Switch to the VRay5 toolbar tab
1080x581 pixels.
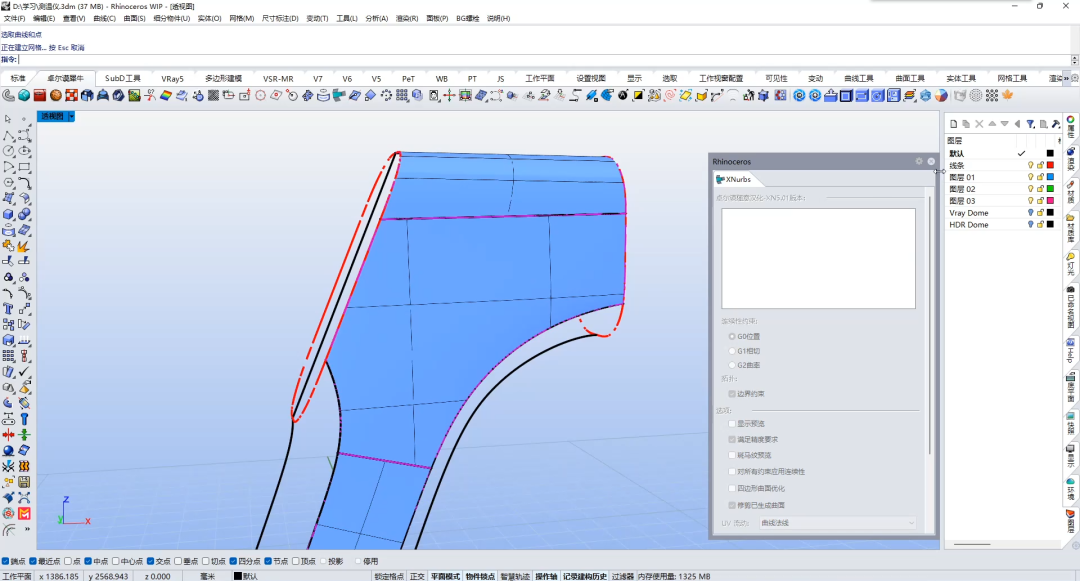[x=172, y=78]
